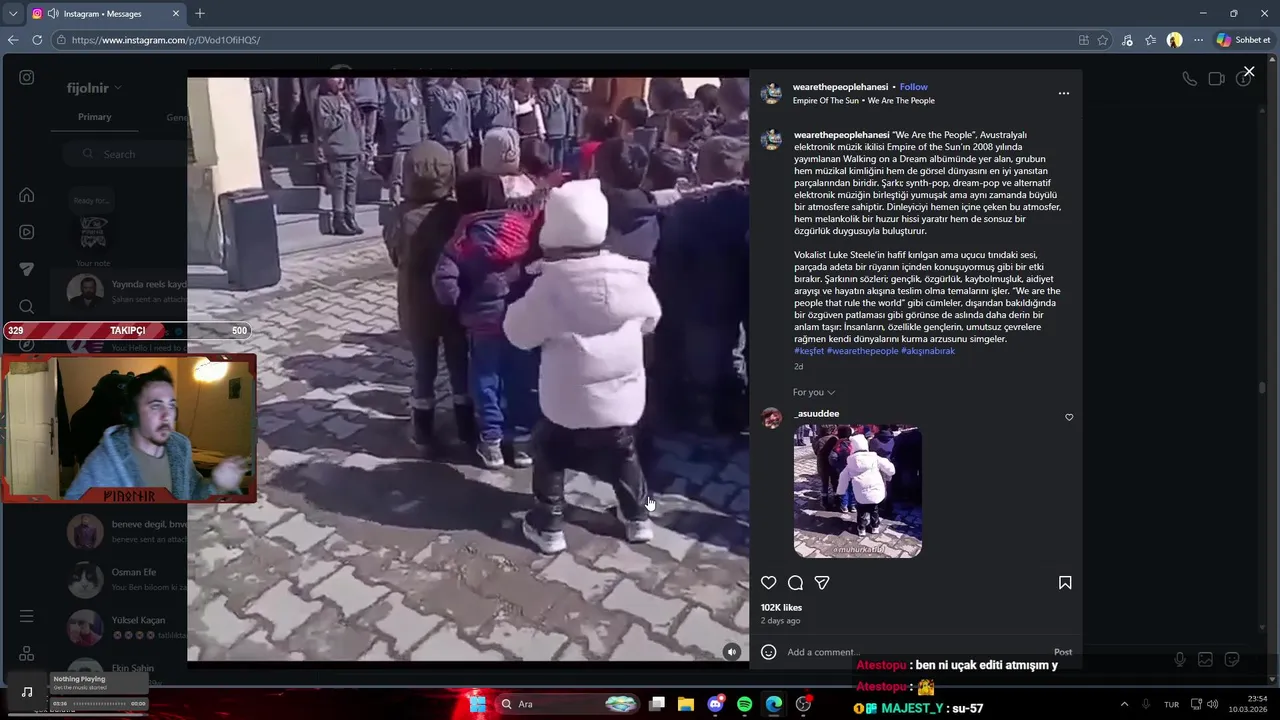Viewport: 1280px width, 720px height.
Task: Start a video call with the camera icon
Action: [x=1216, y=78]
